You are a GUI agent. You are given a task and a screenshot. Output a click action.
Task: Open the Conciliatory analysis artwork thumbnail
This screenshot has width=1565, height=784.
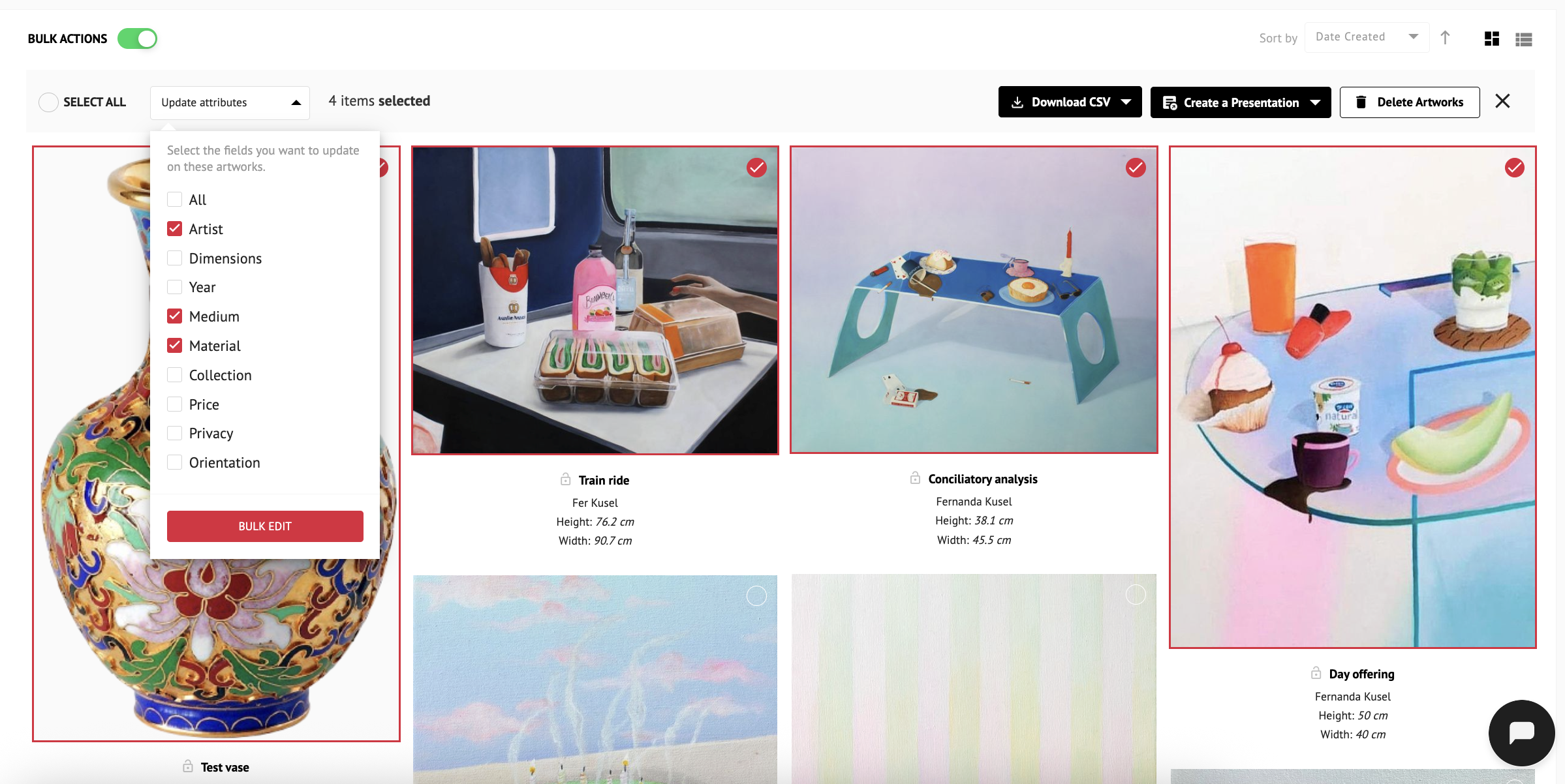pyautogui.click(x=974, y=299)
